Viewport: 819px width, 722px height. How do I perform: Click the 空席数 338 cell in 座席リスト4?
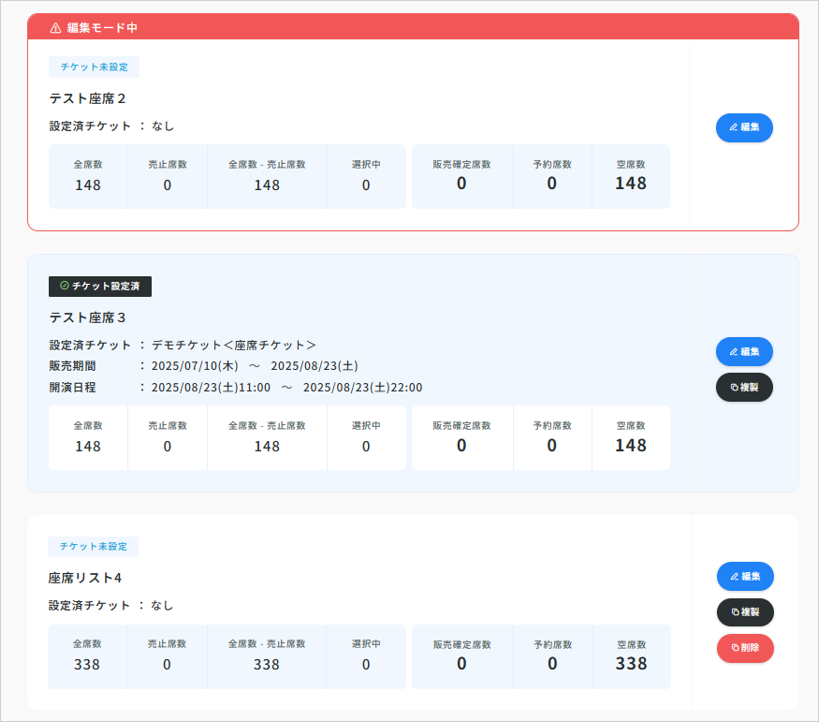click(x=631, y=654)
